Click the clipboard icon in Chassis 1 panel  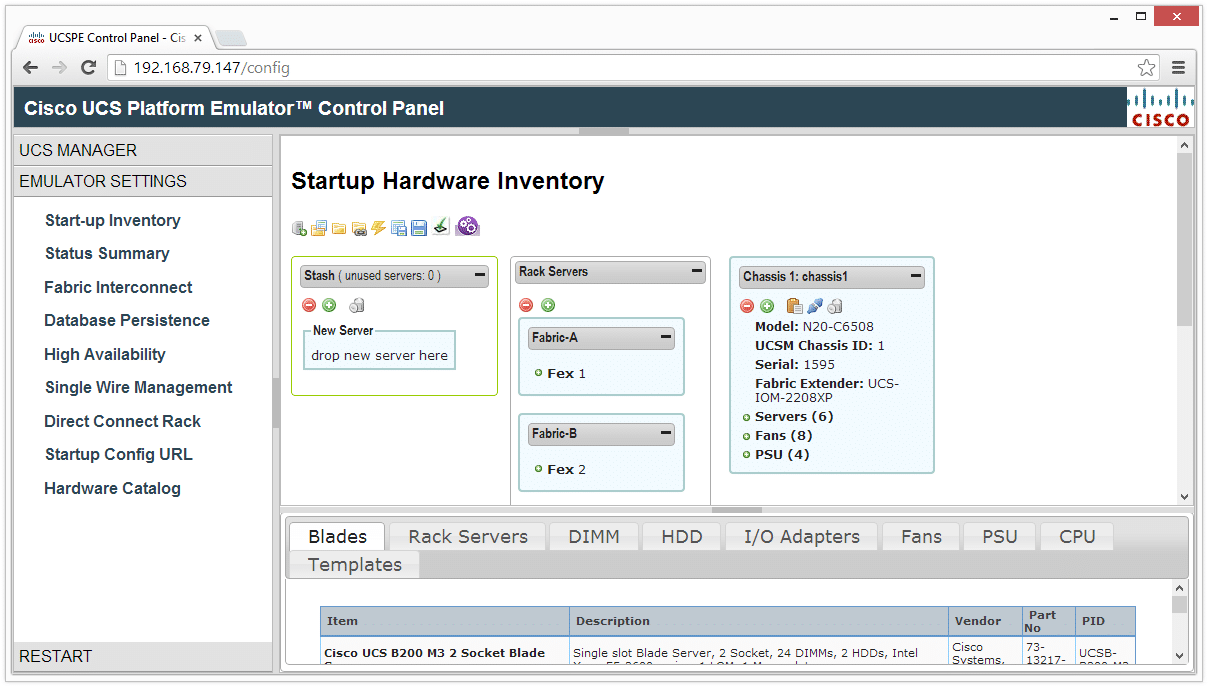coord(794,307)
